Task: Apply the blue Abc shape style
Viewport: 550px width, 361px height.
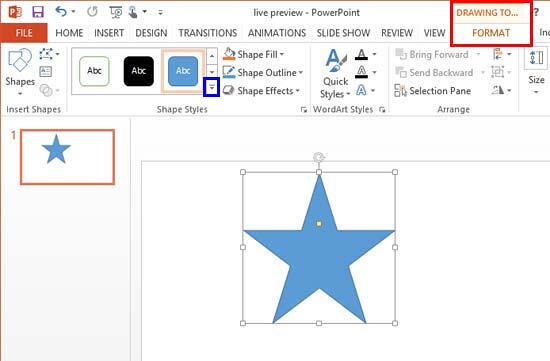Action: coord(183,71)
